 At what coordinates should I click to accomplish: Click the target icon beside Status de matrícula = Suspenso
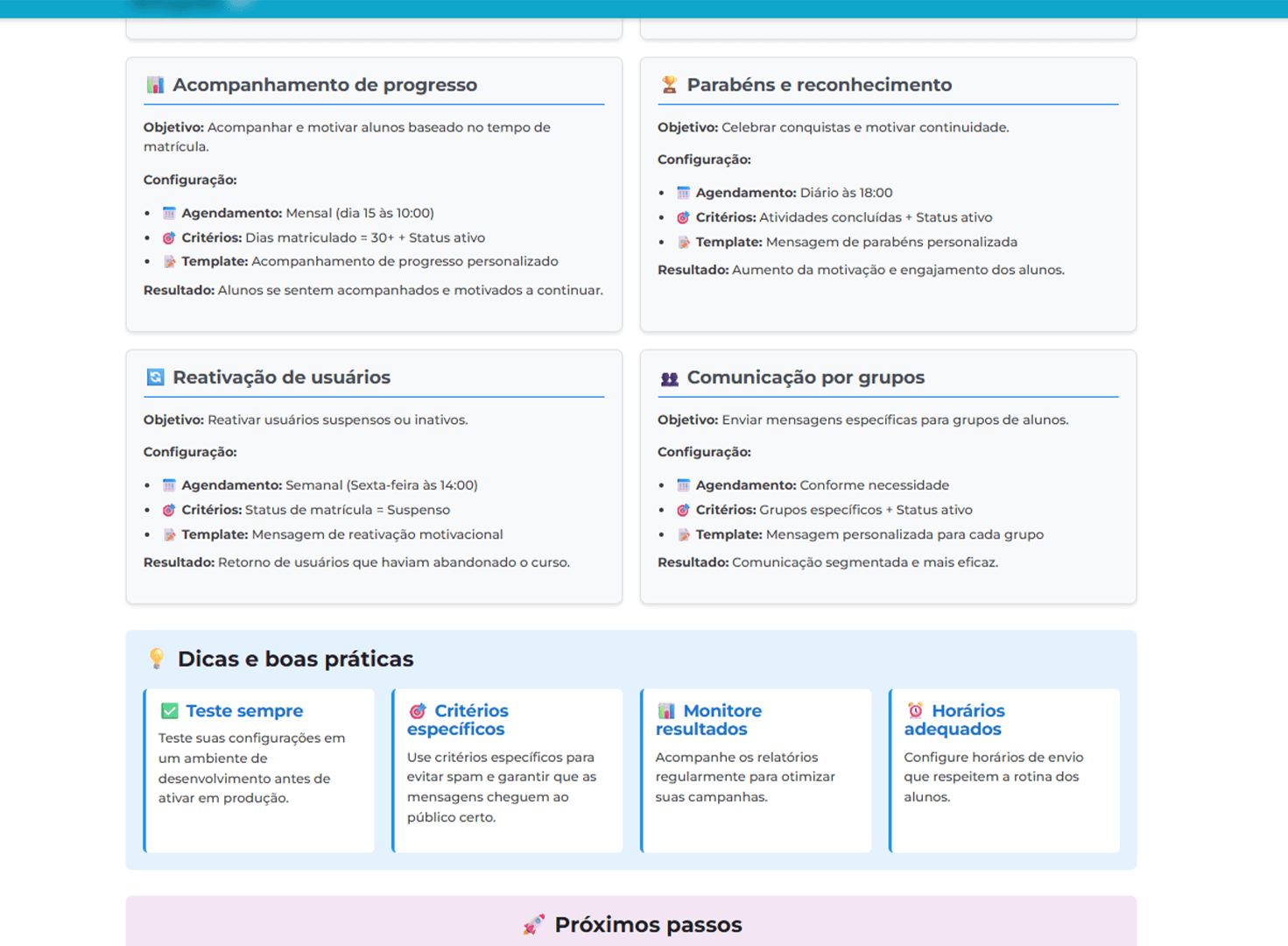tap(169, 510)
